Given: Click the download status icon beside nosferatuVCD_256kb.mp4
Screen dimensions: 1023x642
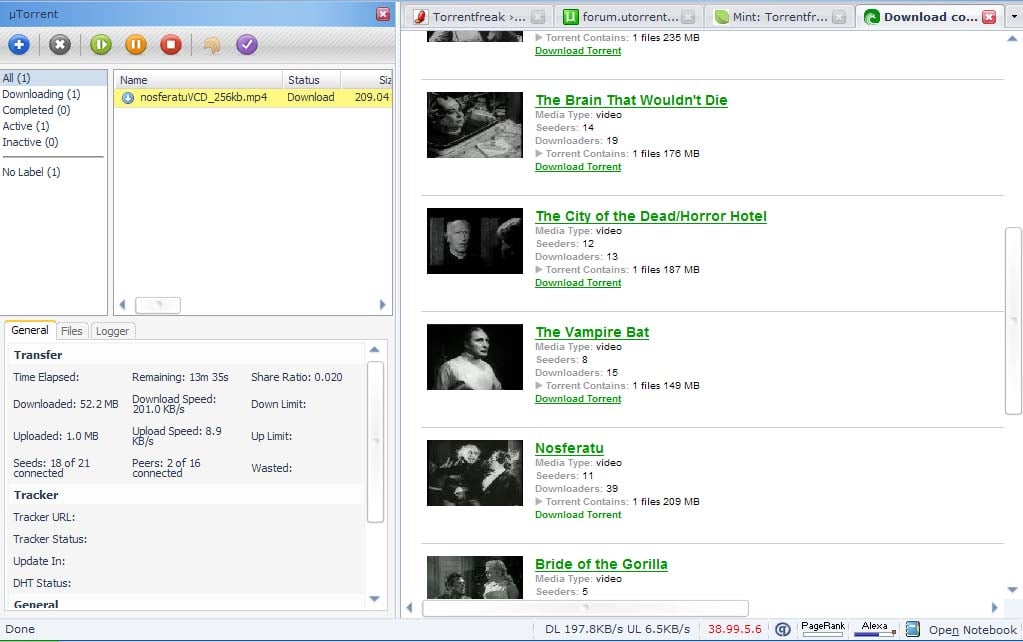Looking at the screenshot, I should (128, 98).
